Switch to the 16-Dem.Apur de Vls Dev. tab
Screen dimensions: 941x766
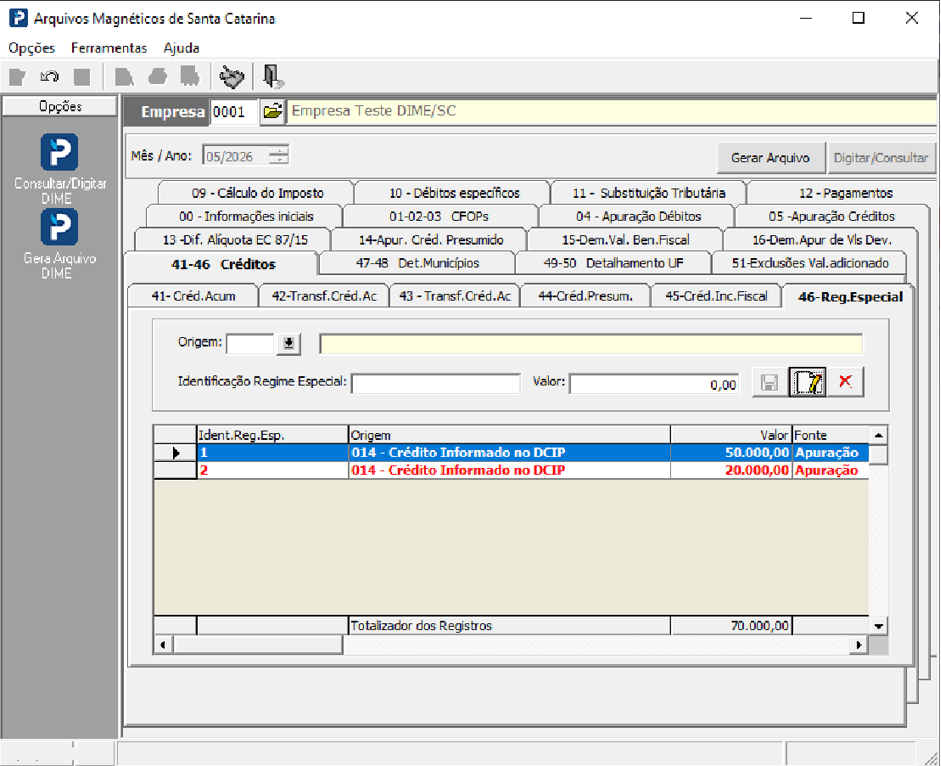822,240
